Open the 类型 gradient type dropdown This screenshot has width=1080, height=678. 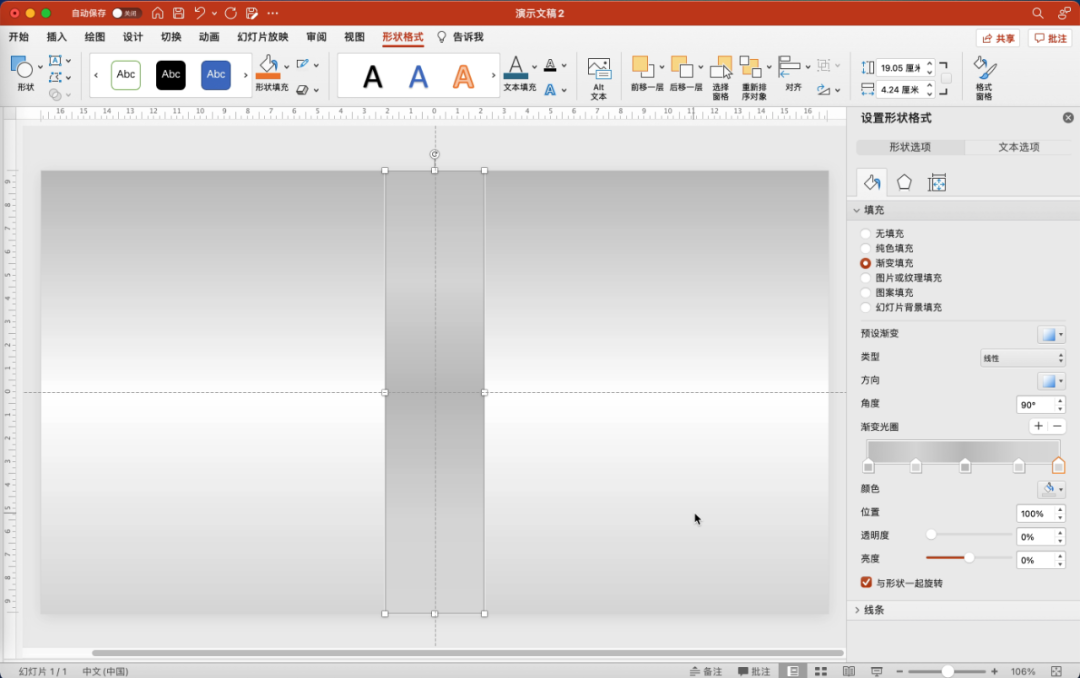[1021, 357]
